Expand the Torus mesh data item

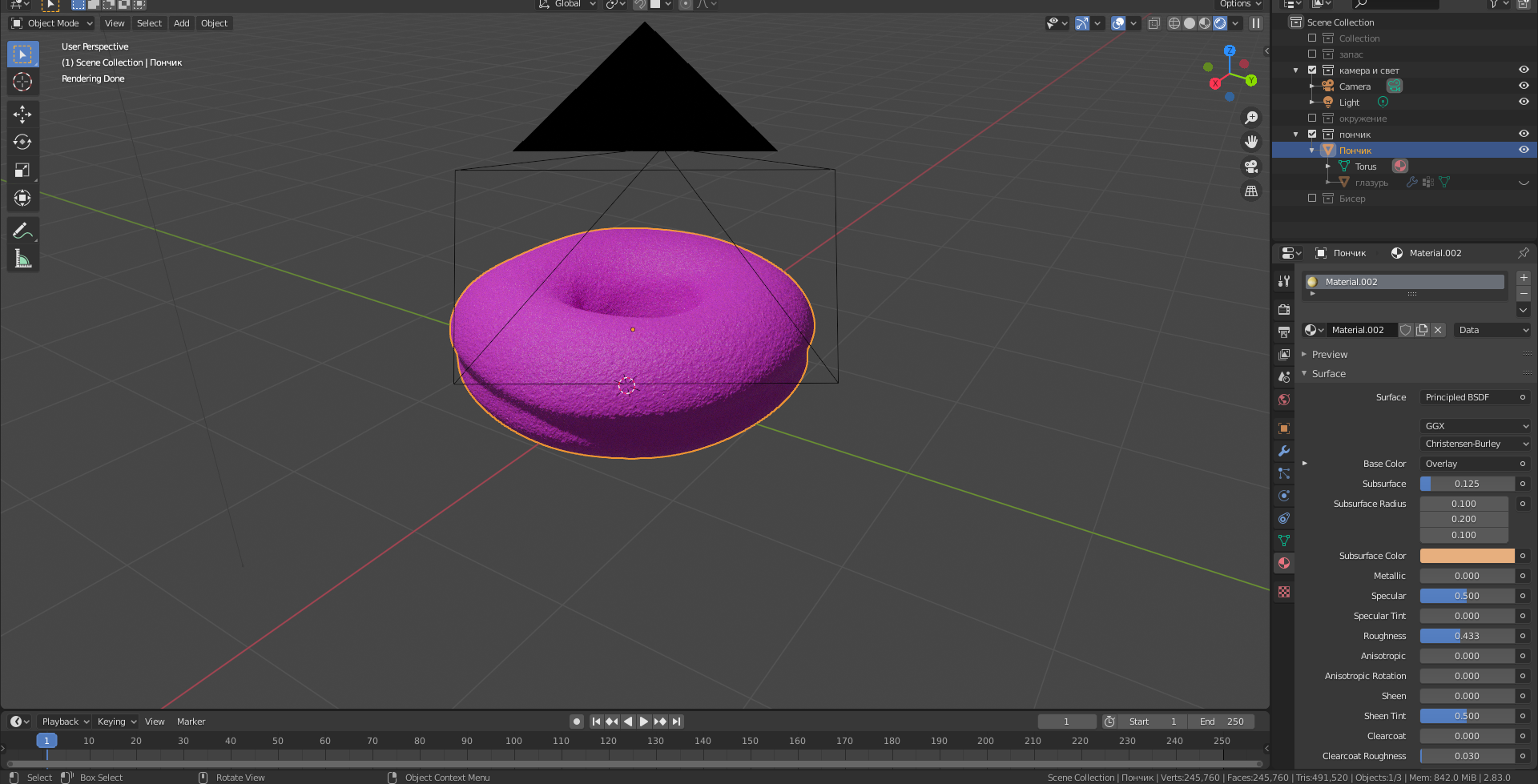point(1328,167)
